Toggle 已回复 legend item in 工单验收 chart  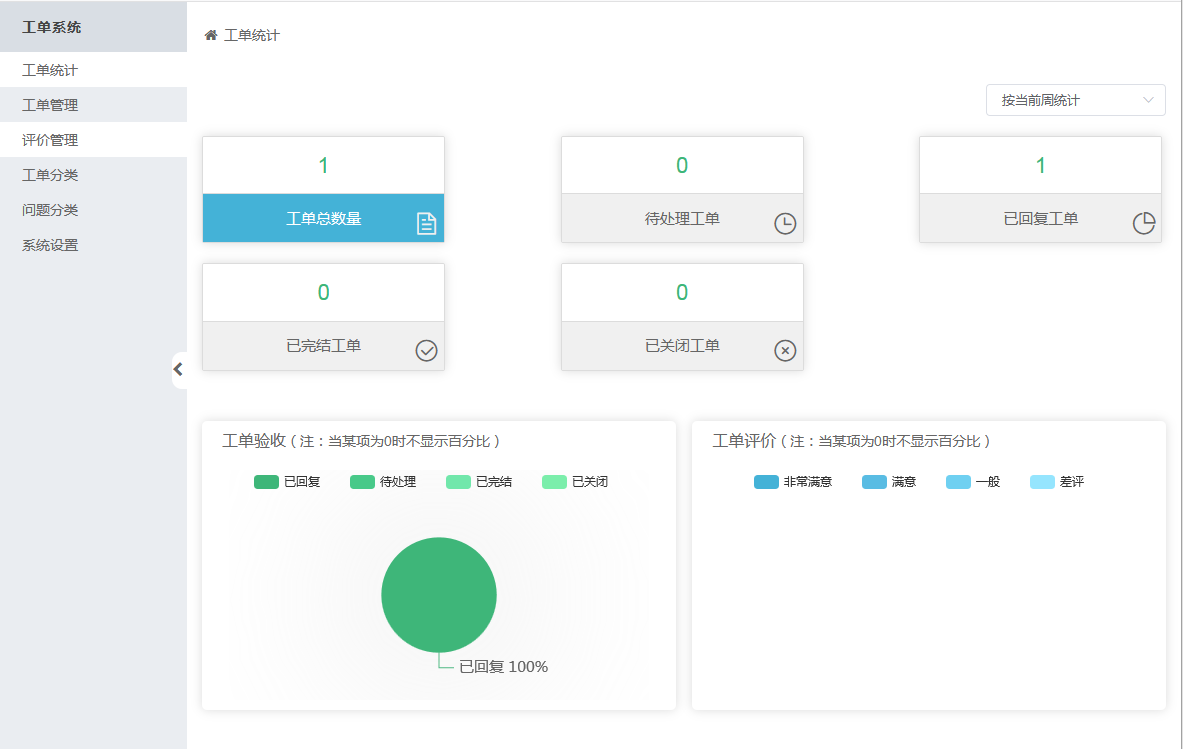287,482
